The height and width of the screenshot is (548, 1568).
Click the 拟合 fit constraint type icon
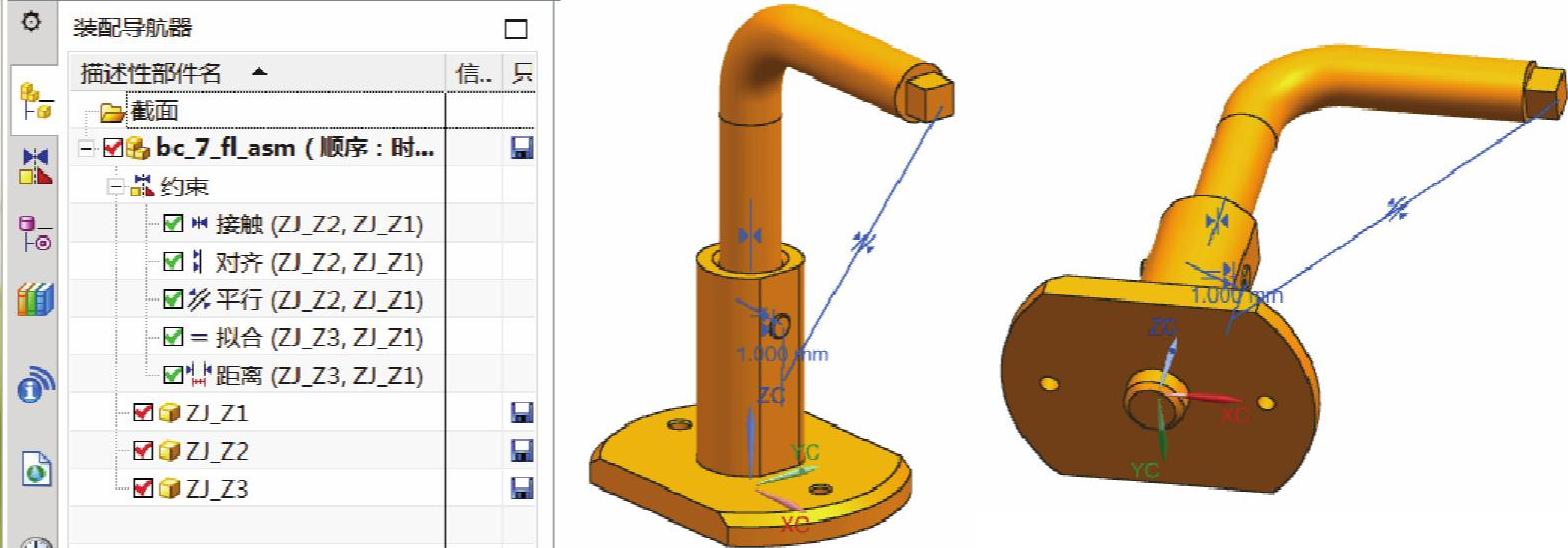click(x=199, y=338)
